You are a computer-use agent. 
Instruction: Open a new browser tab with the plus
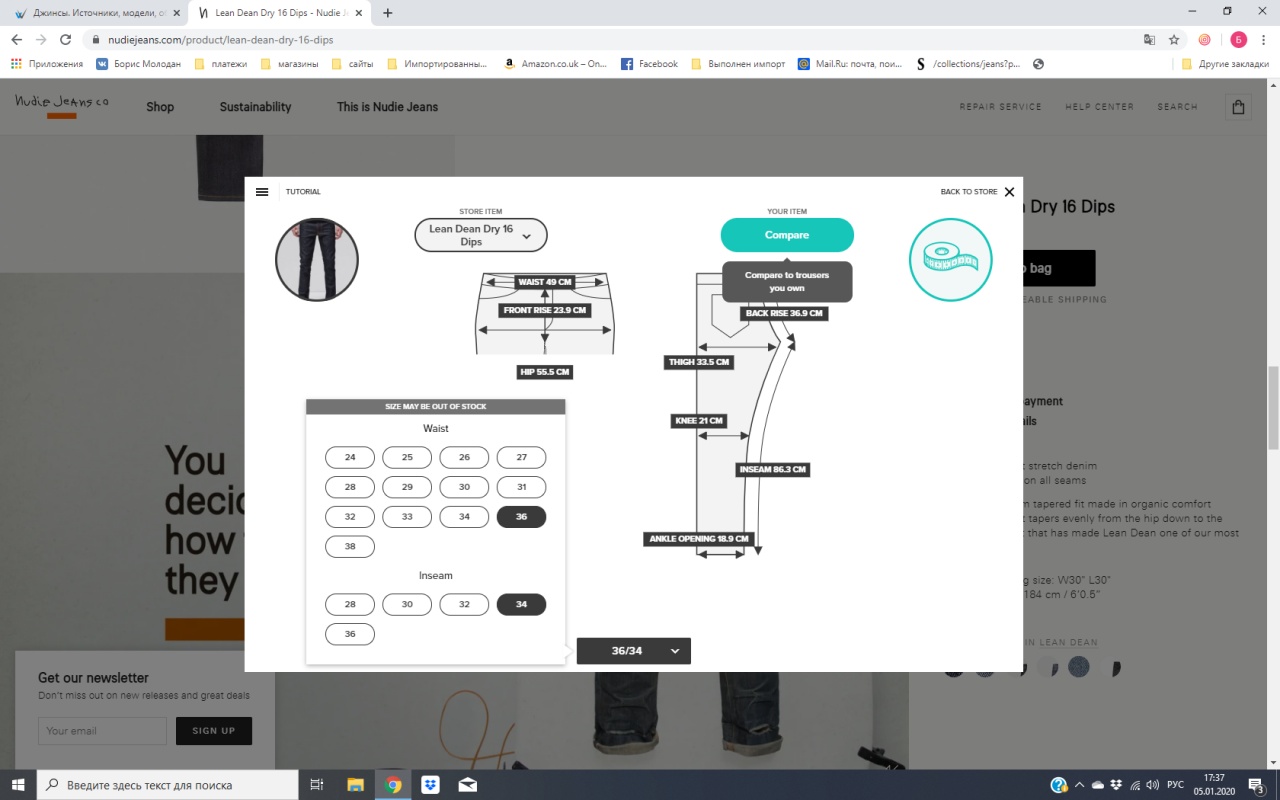point(388,13)
